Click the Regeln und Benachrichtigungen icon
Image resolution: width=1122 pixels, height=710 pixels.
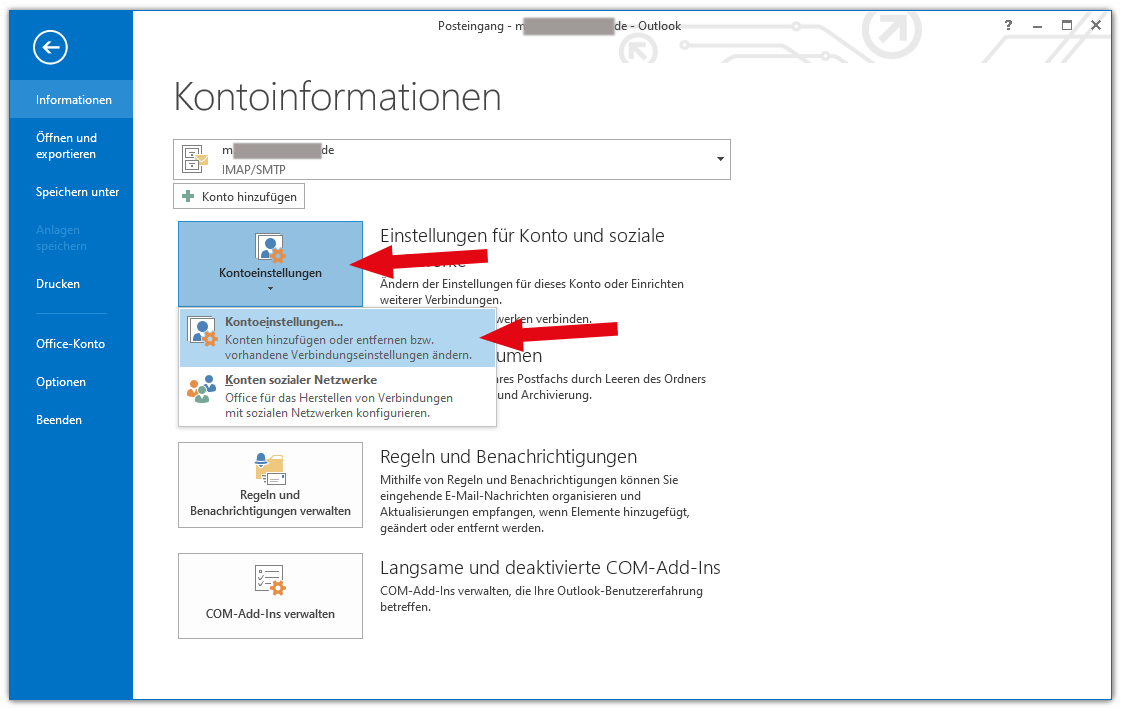[270, 468]
